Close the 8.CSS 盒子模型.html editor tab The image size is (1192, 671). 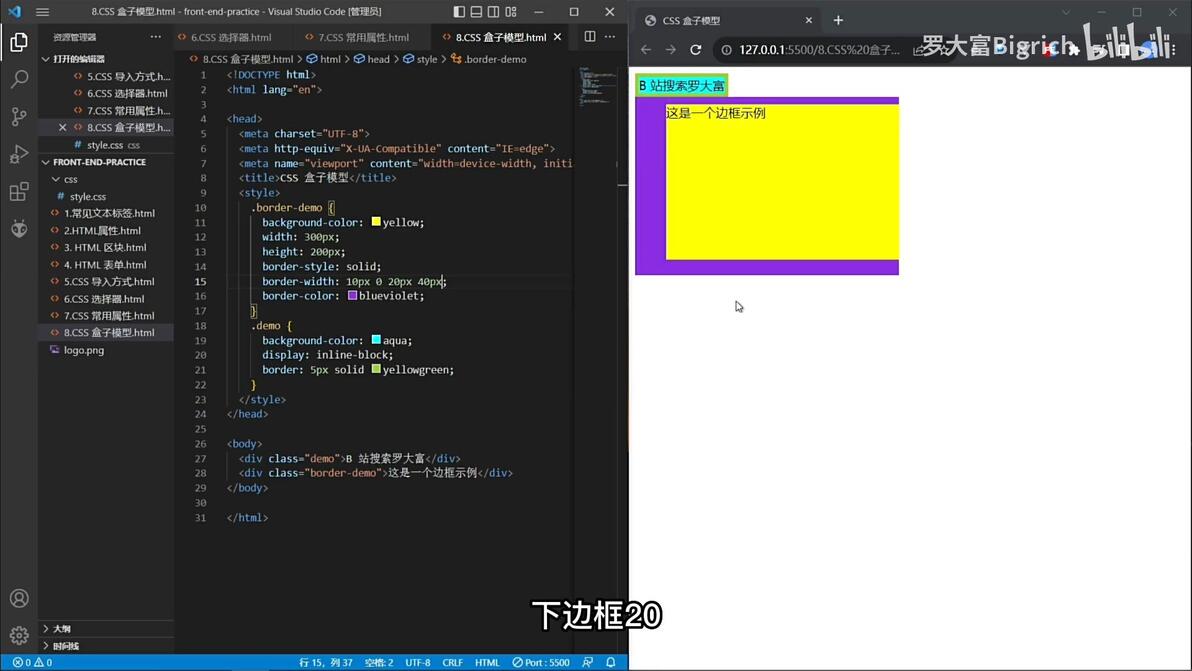(557, 36)
